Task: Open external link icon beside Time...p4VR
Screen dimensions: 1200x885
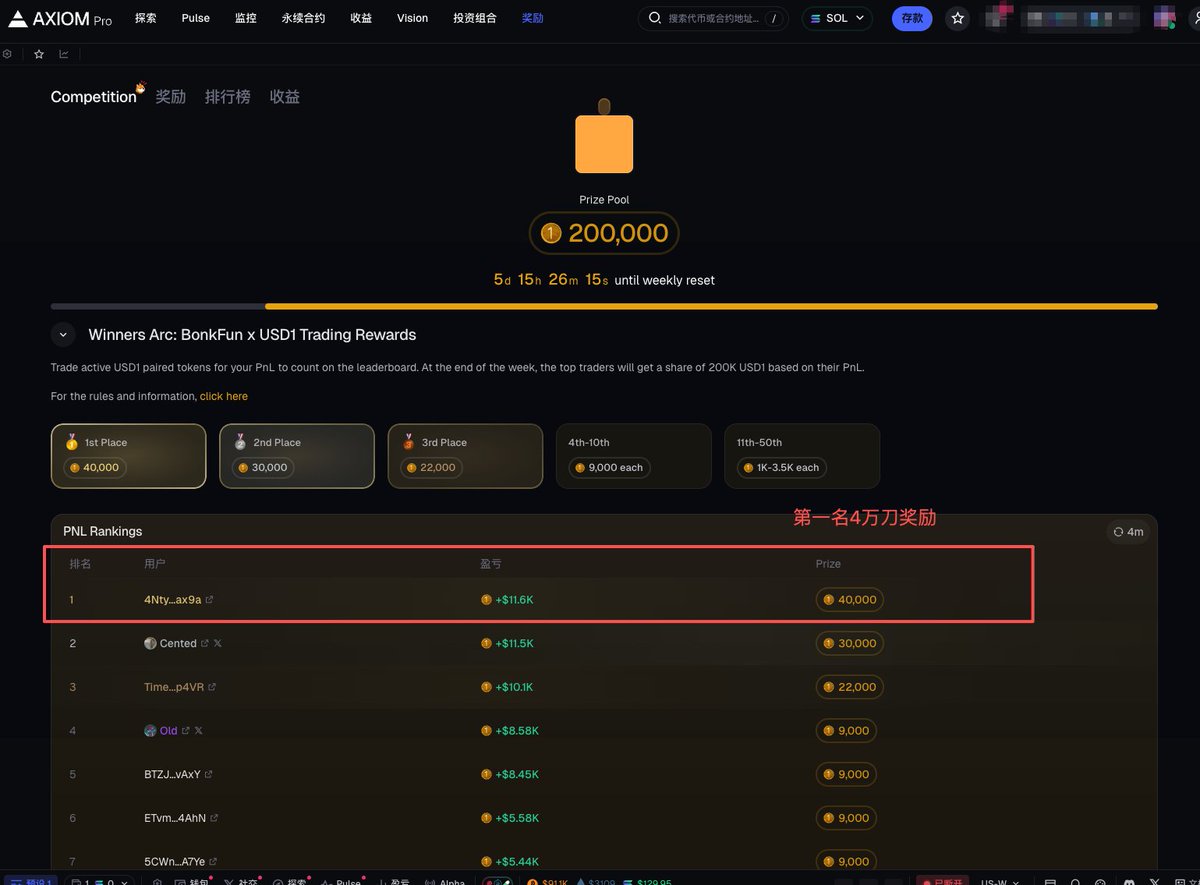Action: (x=212, y=687)
